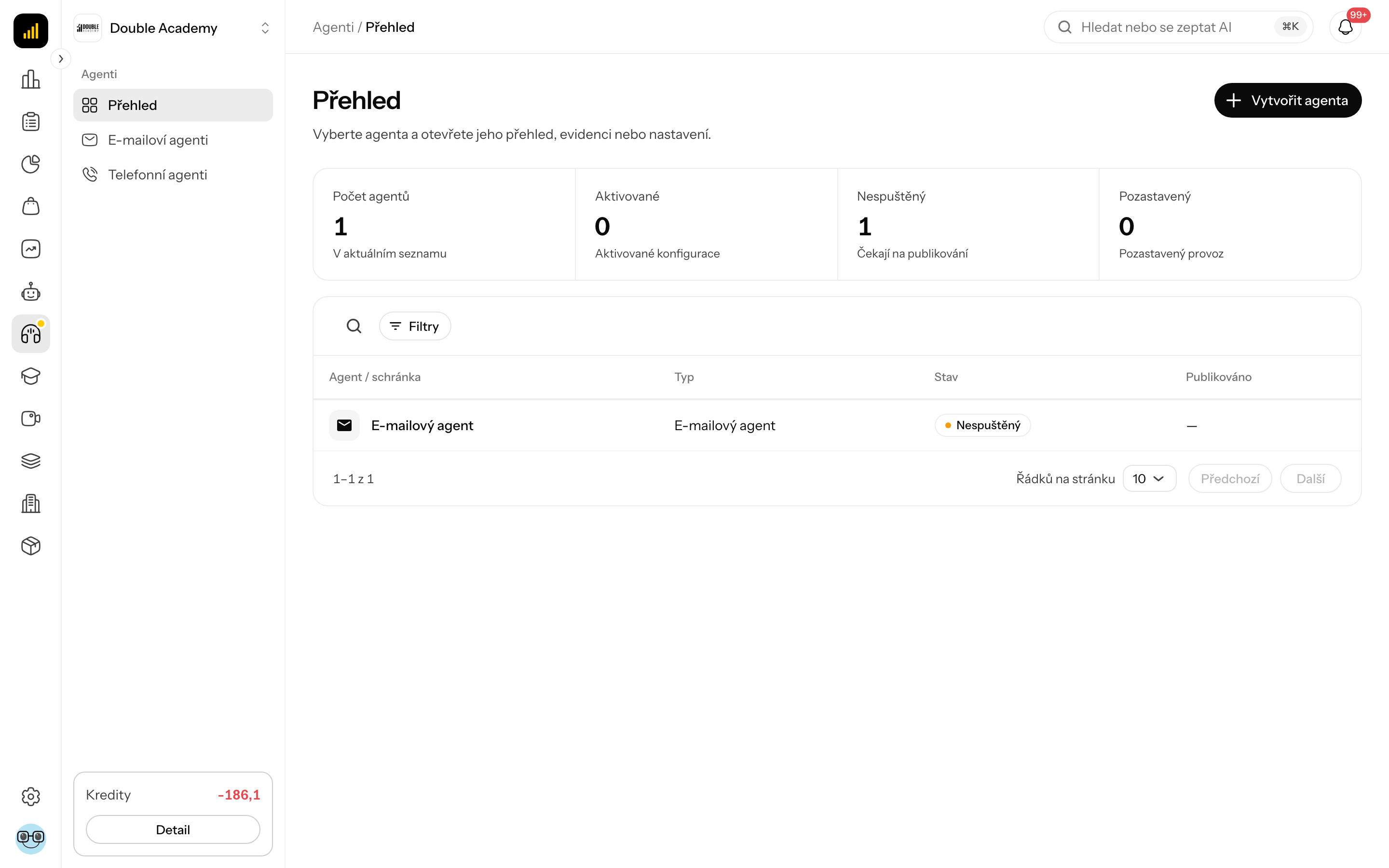Open the video camera icon in sidebar

[30, 419]
